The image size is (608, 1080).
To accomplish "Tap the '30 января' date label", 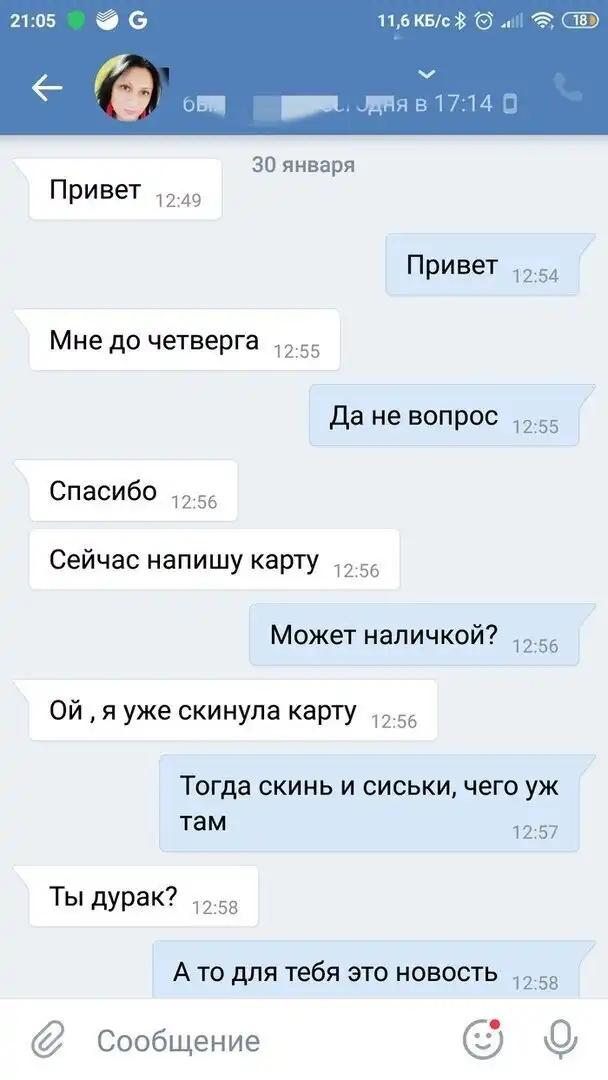I will pos(304,165).
